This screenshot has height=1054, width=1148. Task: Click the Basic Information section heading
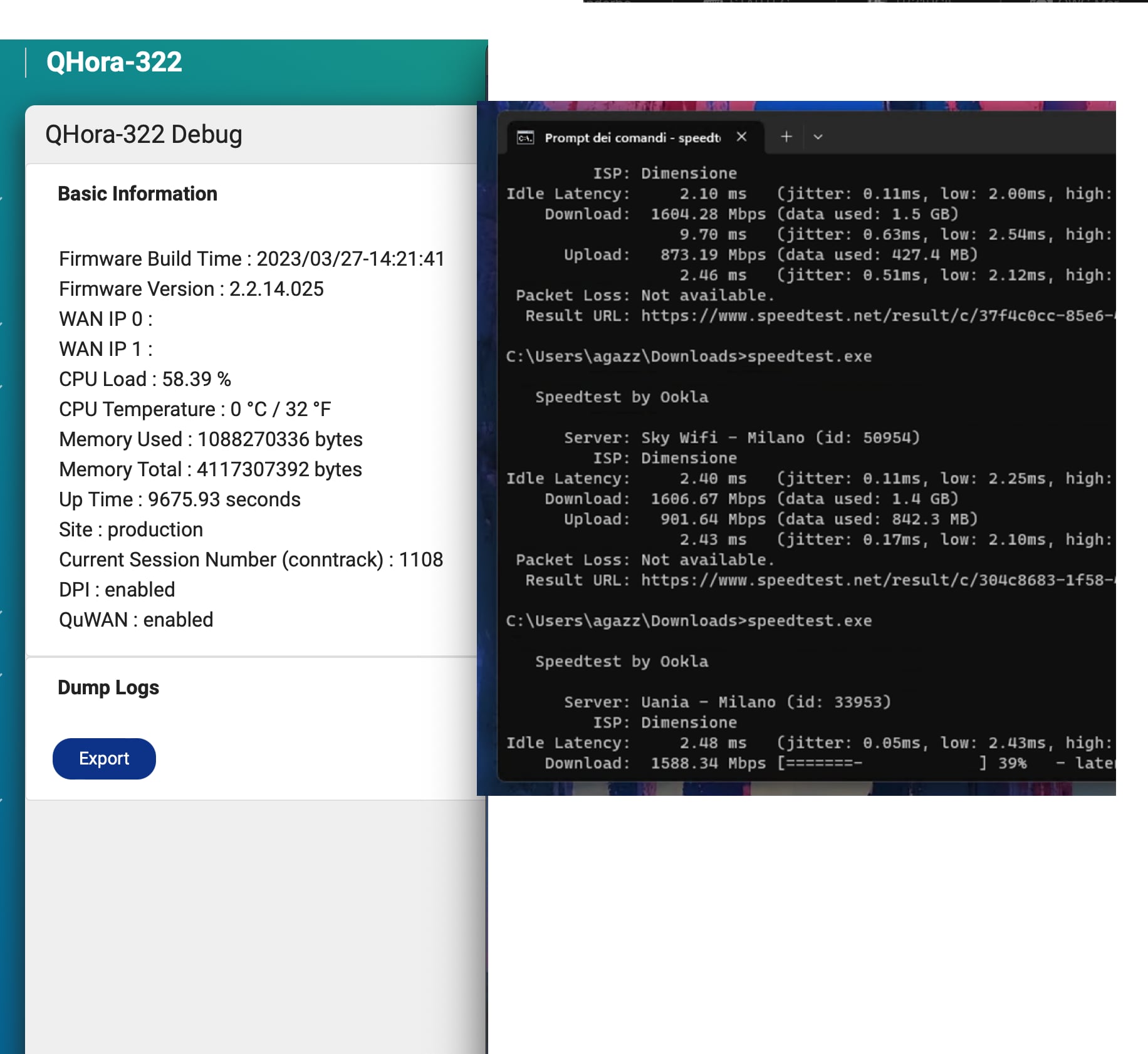(x=137, y=194)
